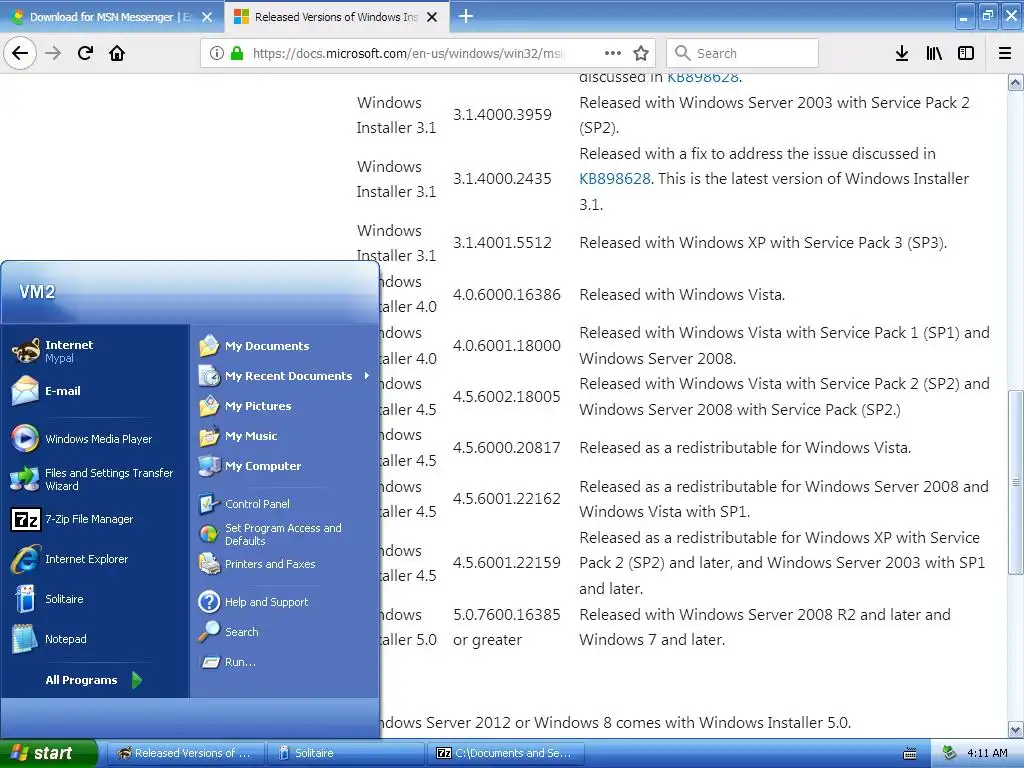This screenshot has width=1024, height=768.
Task: Bookmark this page with the star
Action: click(641, 53)
